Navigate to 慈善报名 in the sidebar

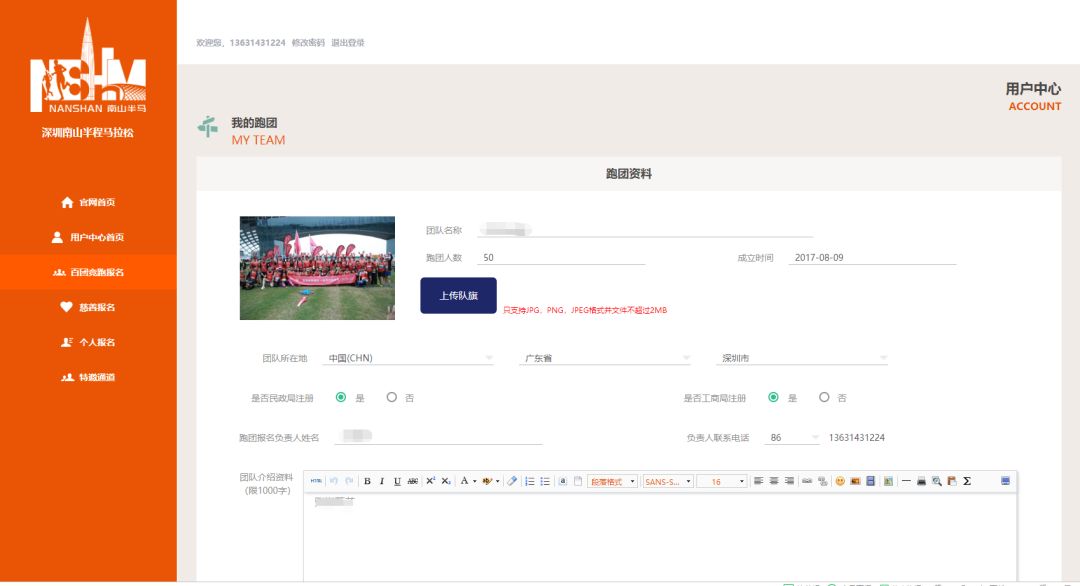point(88,306)
